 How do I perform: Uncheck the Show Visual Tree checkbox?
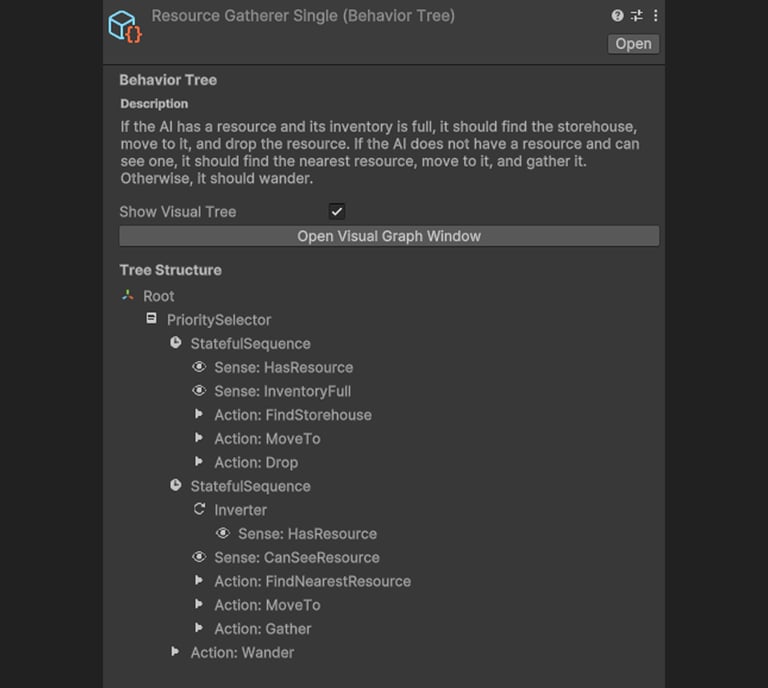click(337, 212)
